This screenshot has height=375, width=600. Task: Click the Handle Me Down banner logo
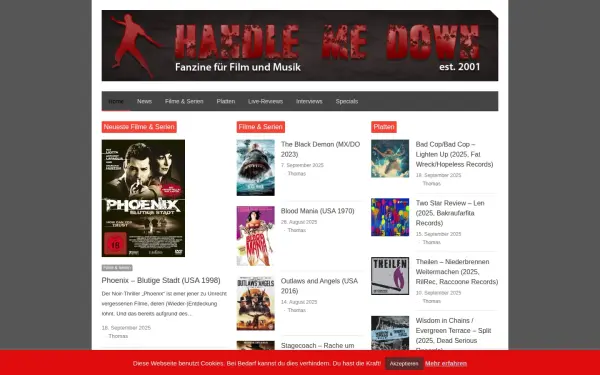[300, 46]
